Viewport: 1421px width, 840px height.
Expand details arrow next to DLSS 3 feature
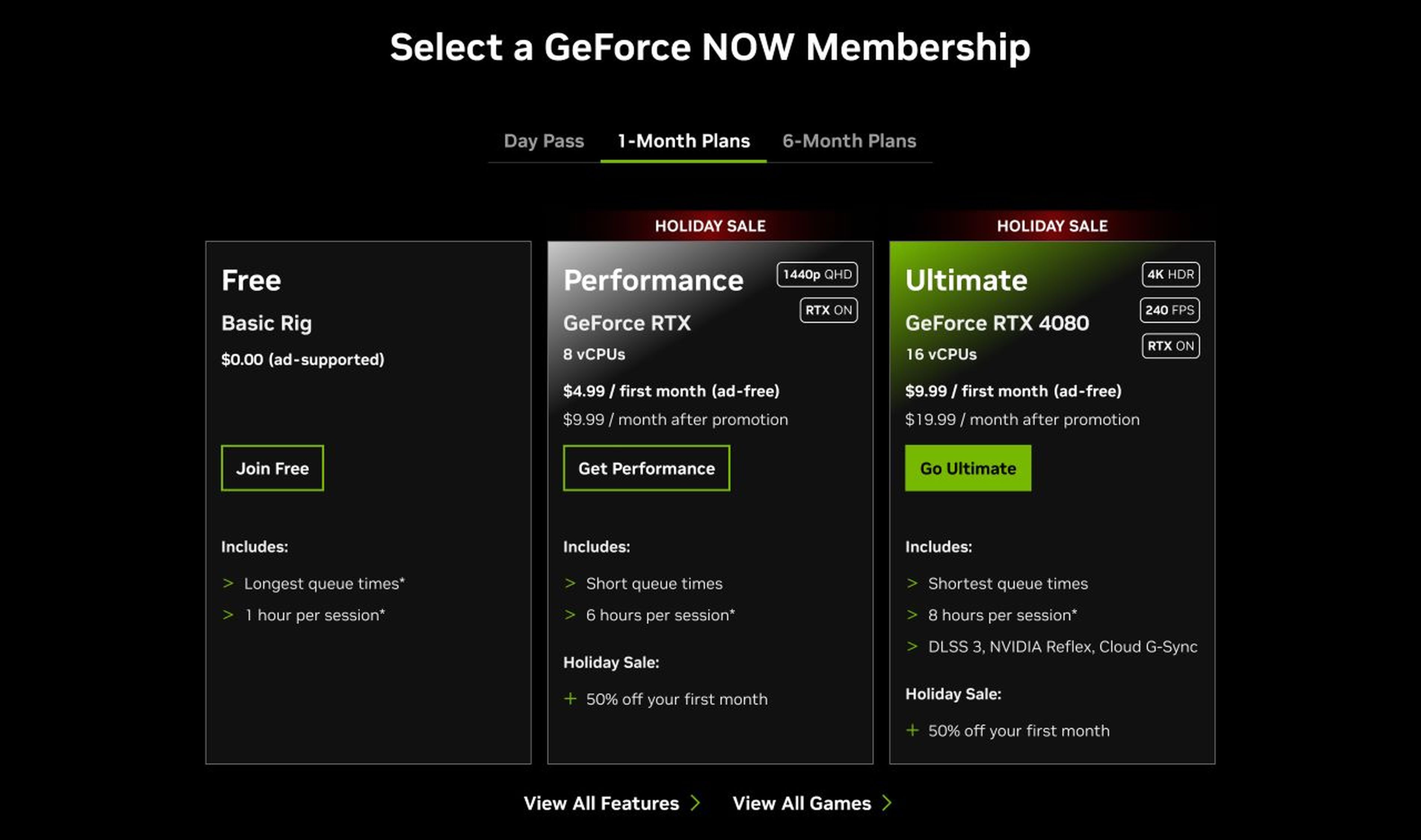tap(913, 647)
